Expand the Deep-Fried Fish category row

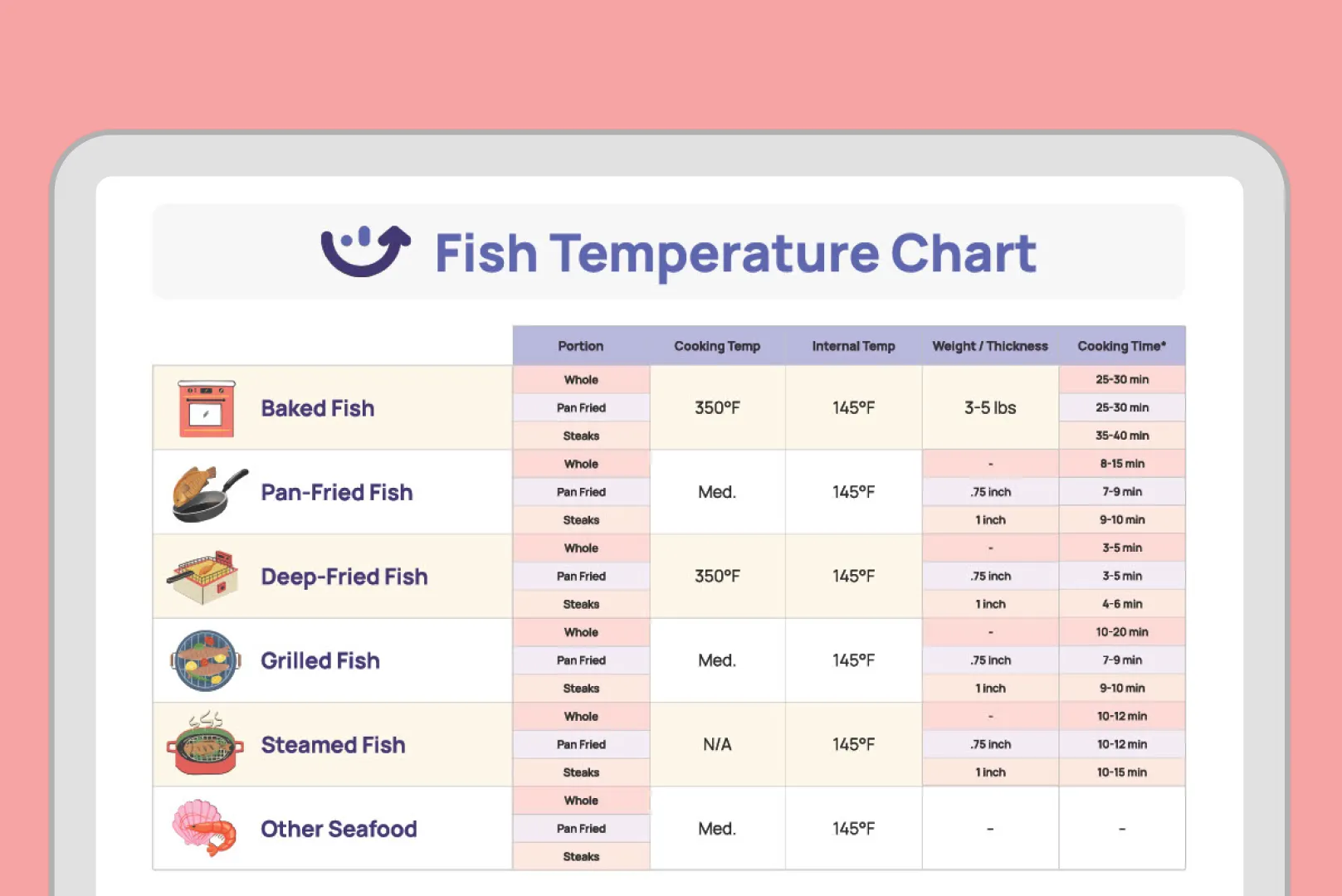coord(344,575)
